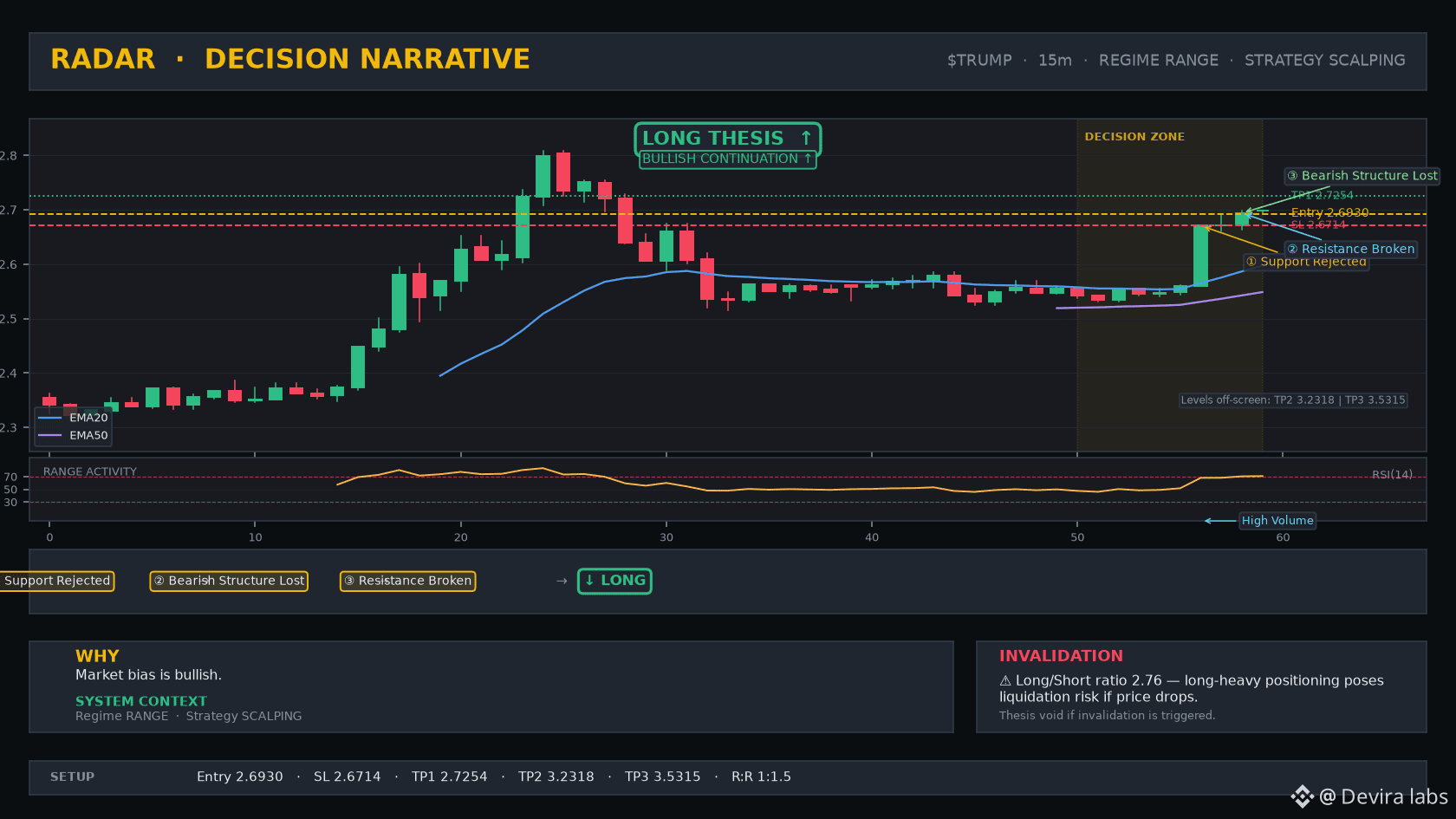Click the 2.8 price axis label

[x=9, y=156]
